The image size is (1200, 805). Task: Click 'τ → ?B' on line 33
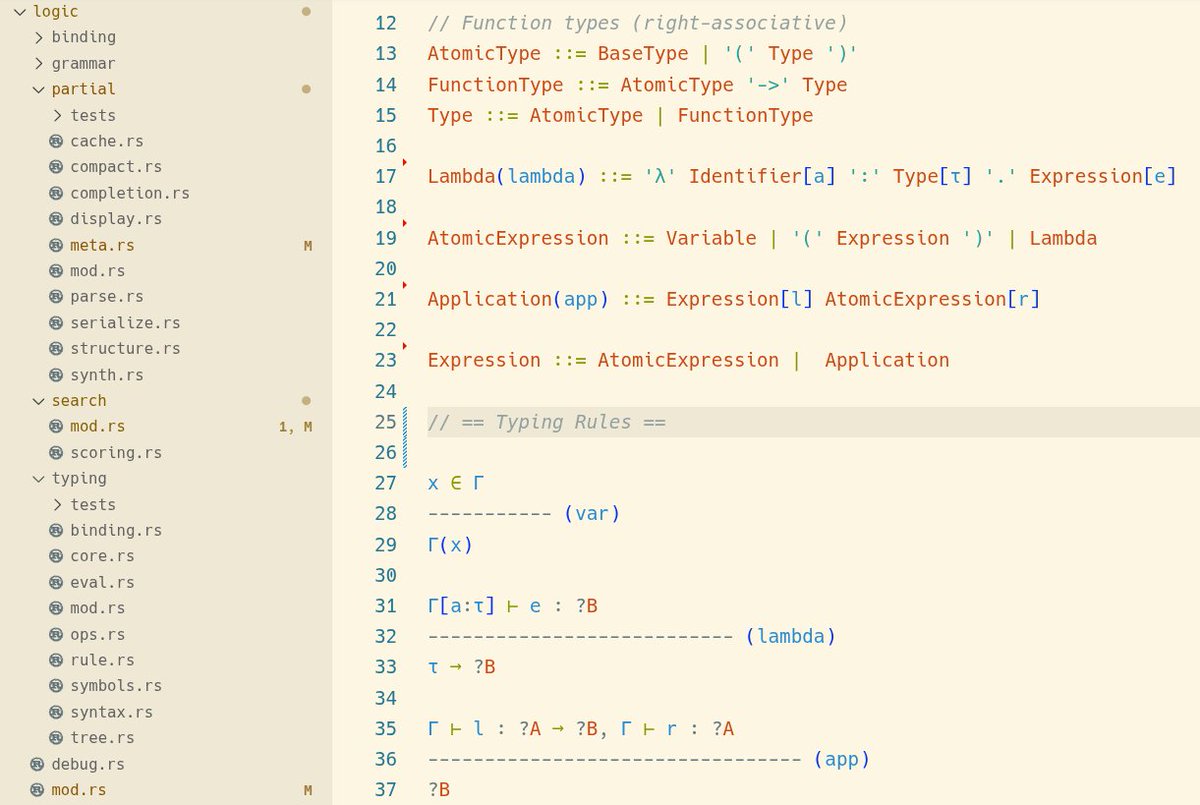click(461, 667)
